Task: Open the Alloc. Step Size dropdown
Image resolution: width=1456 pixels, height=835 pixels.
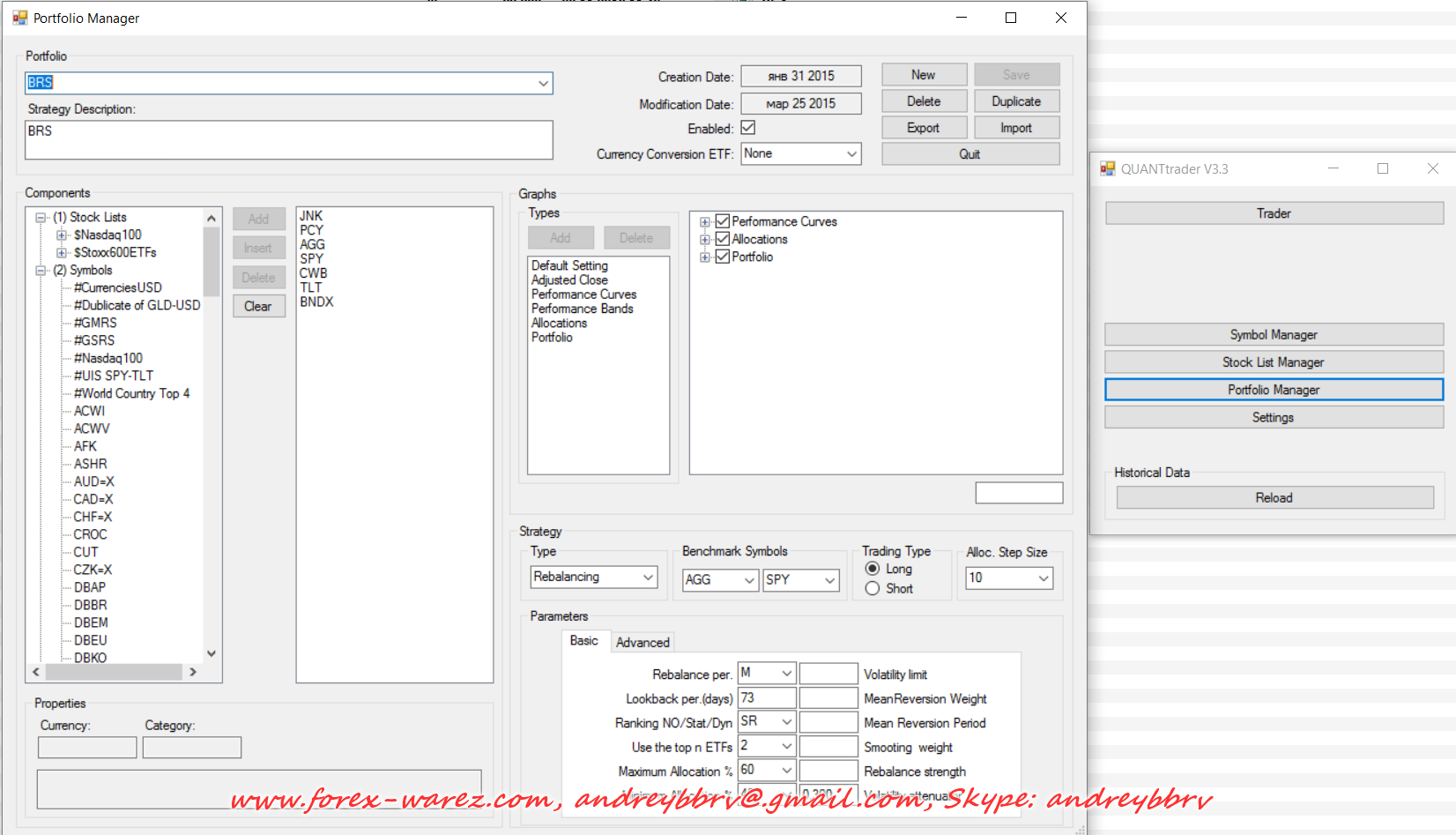Action: pyautogui.click(x=1043, y=578)
